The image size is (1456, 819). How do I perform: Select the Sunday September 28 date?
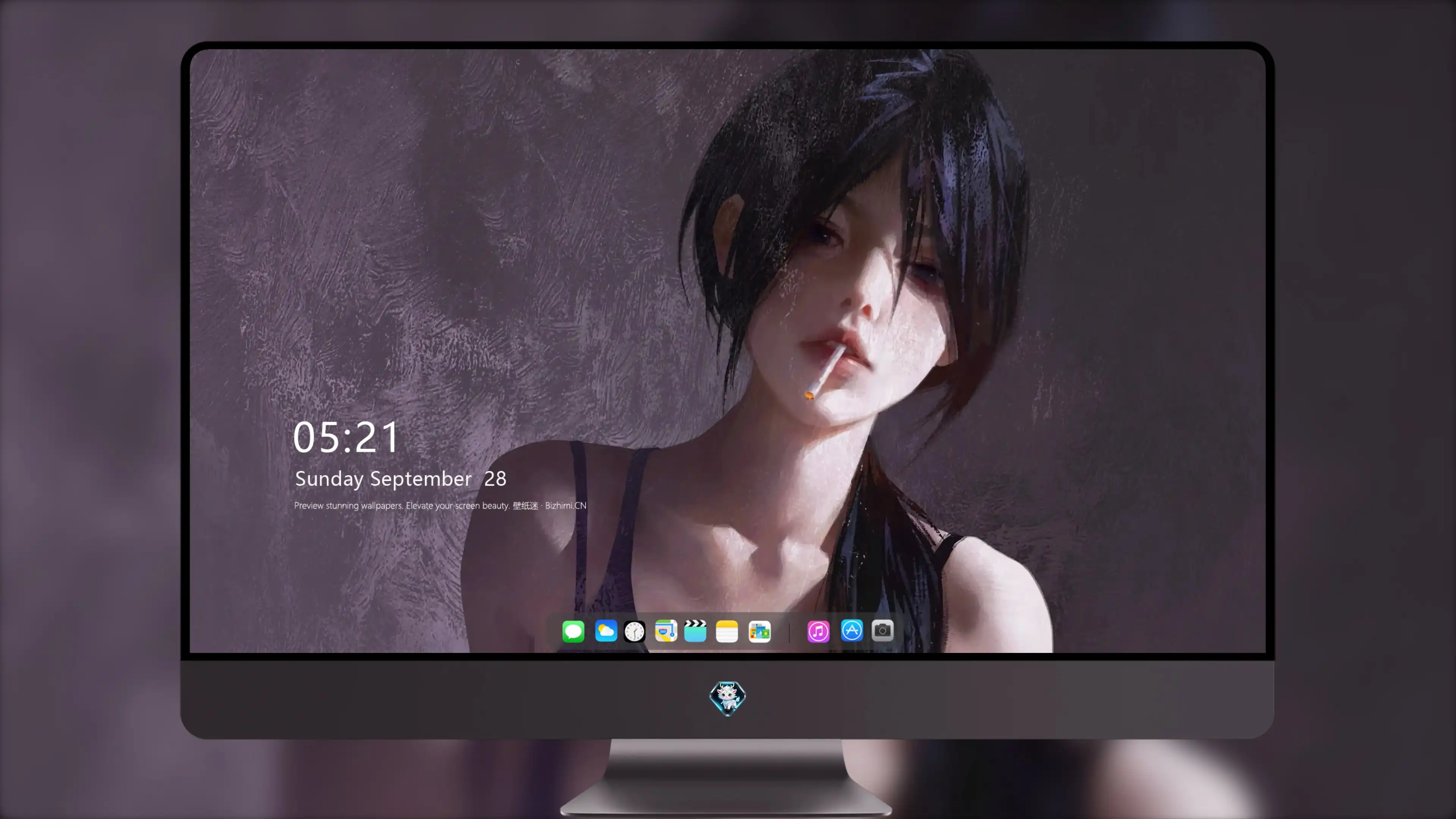pos(401,479)
